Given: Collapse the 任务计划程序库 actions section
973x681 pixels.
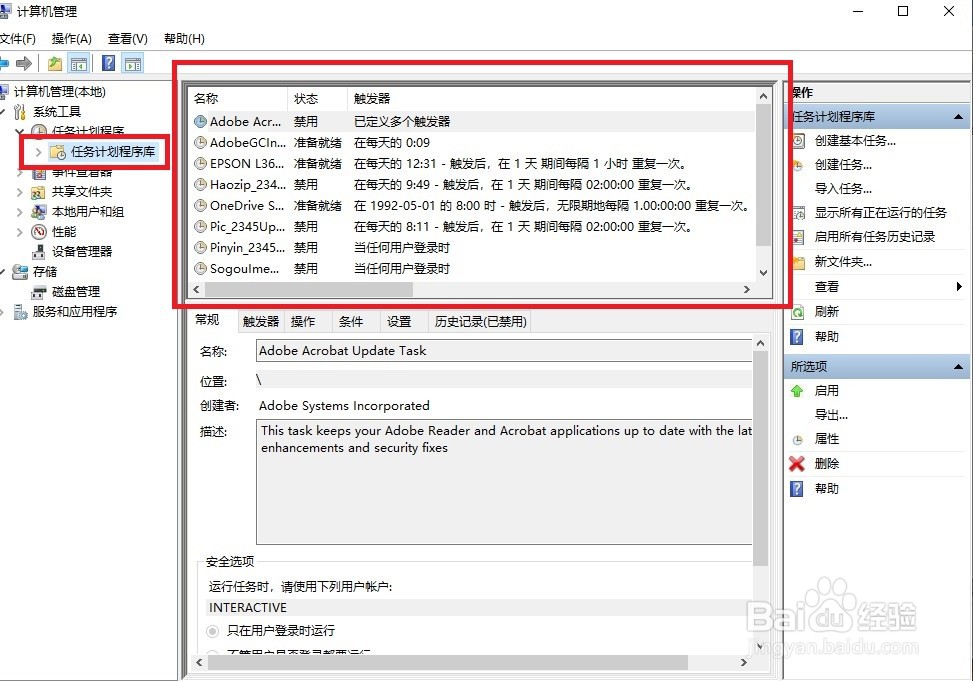Looking at the screenshot, I should (959, 117).
